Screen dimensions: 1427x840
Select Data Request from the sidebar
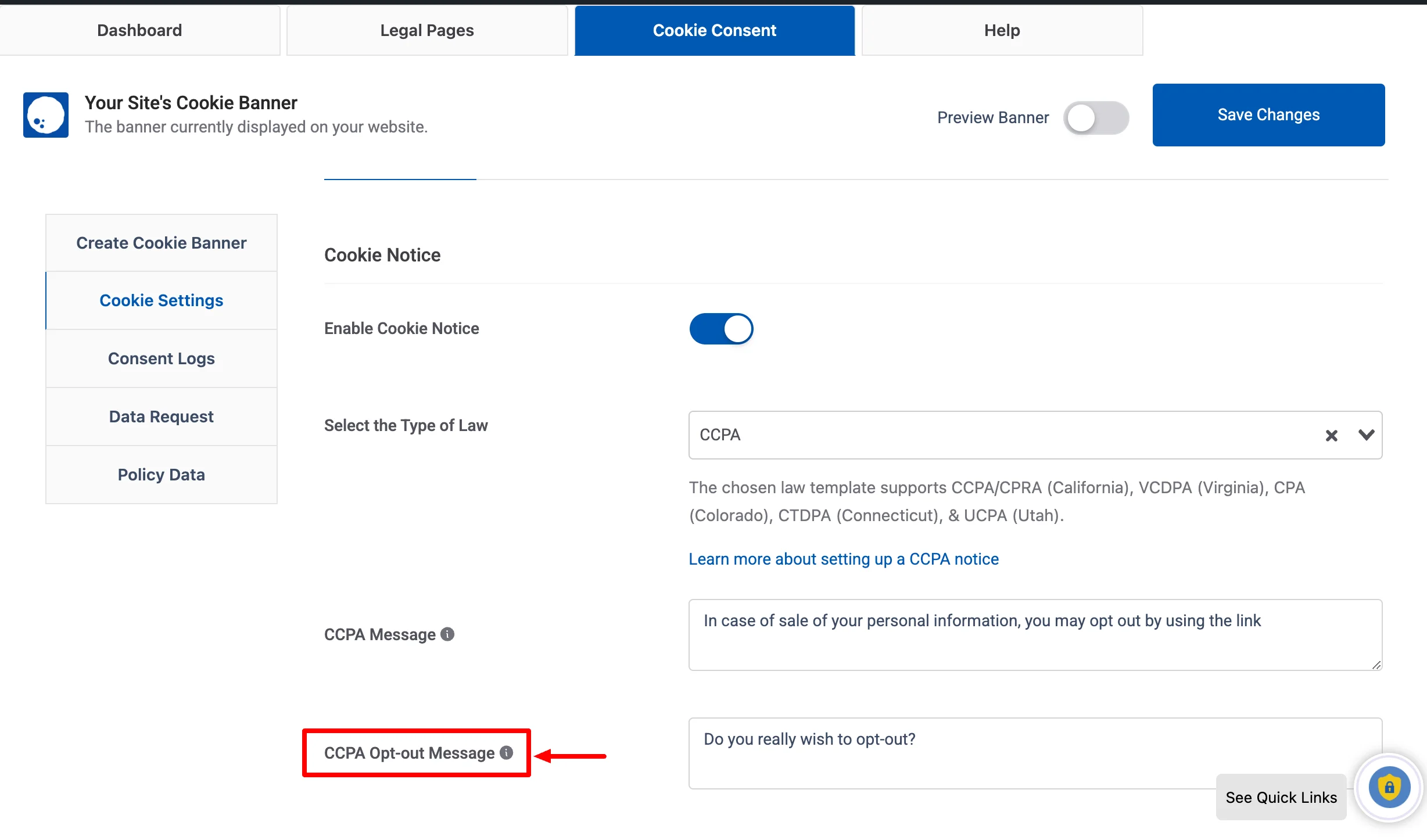162,417
